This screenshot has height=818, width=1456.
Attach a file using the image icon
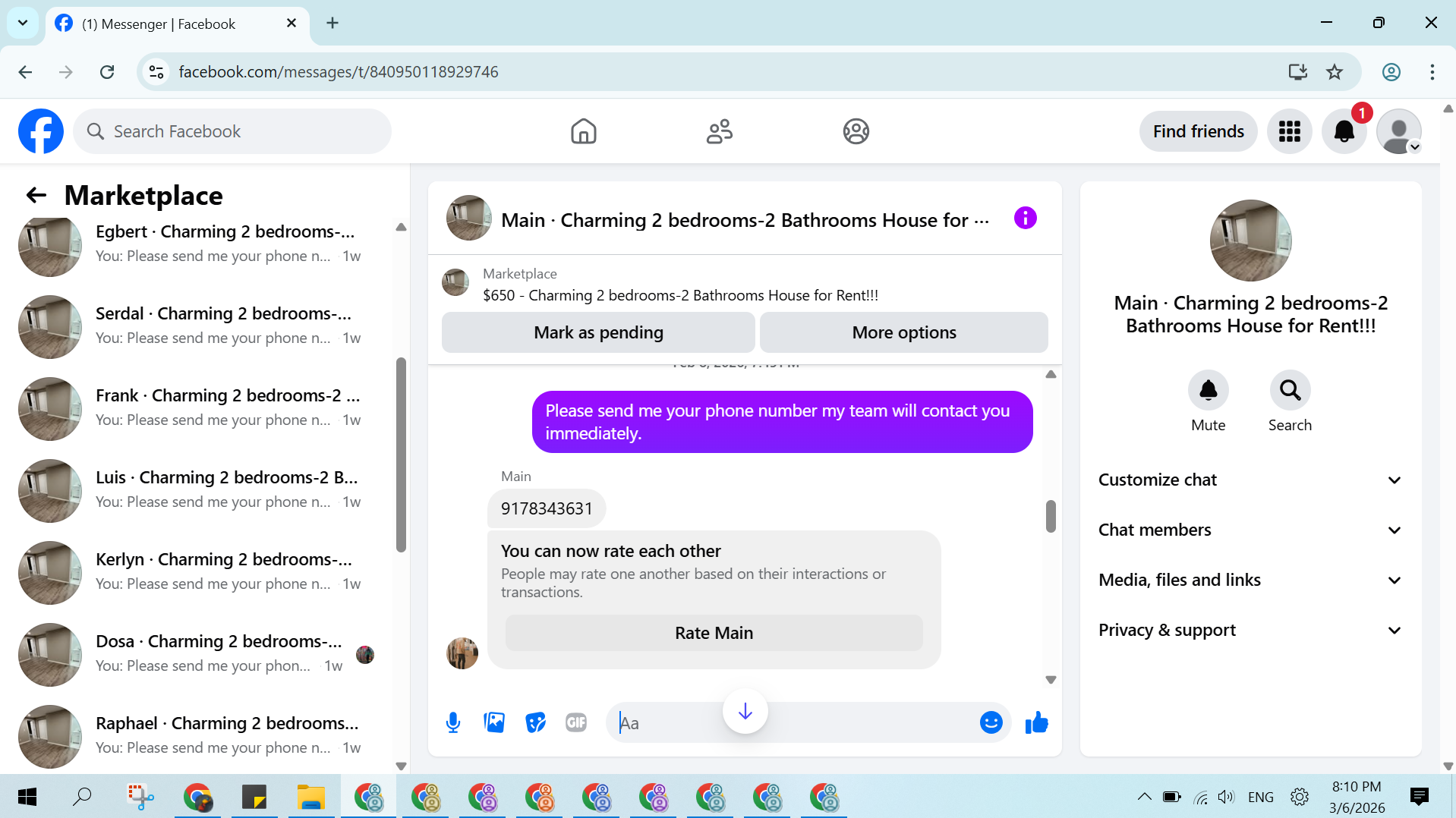494,722
